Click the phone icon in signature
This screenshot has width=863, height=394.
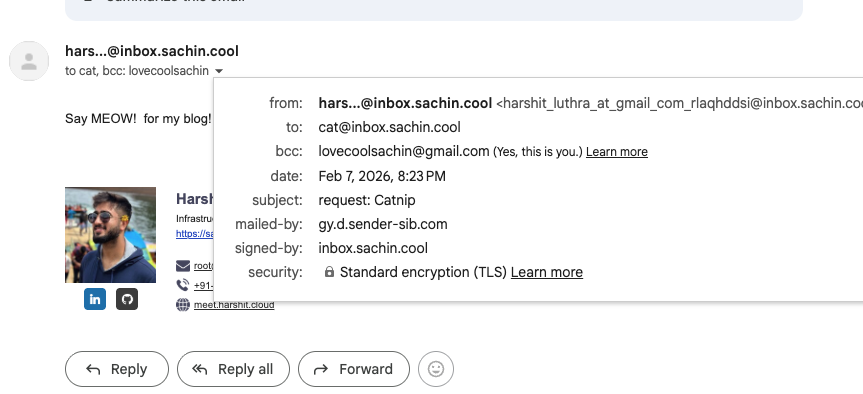pos(183,285)
